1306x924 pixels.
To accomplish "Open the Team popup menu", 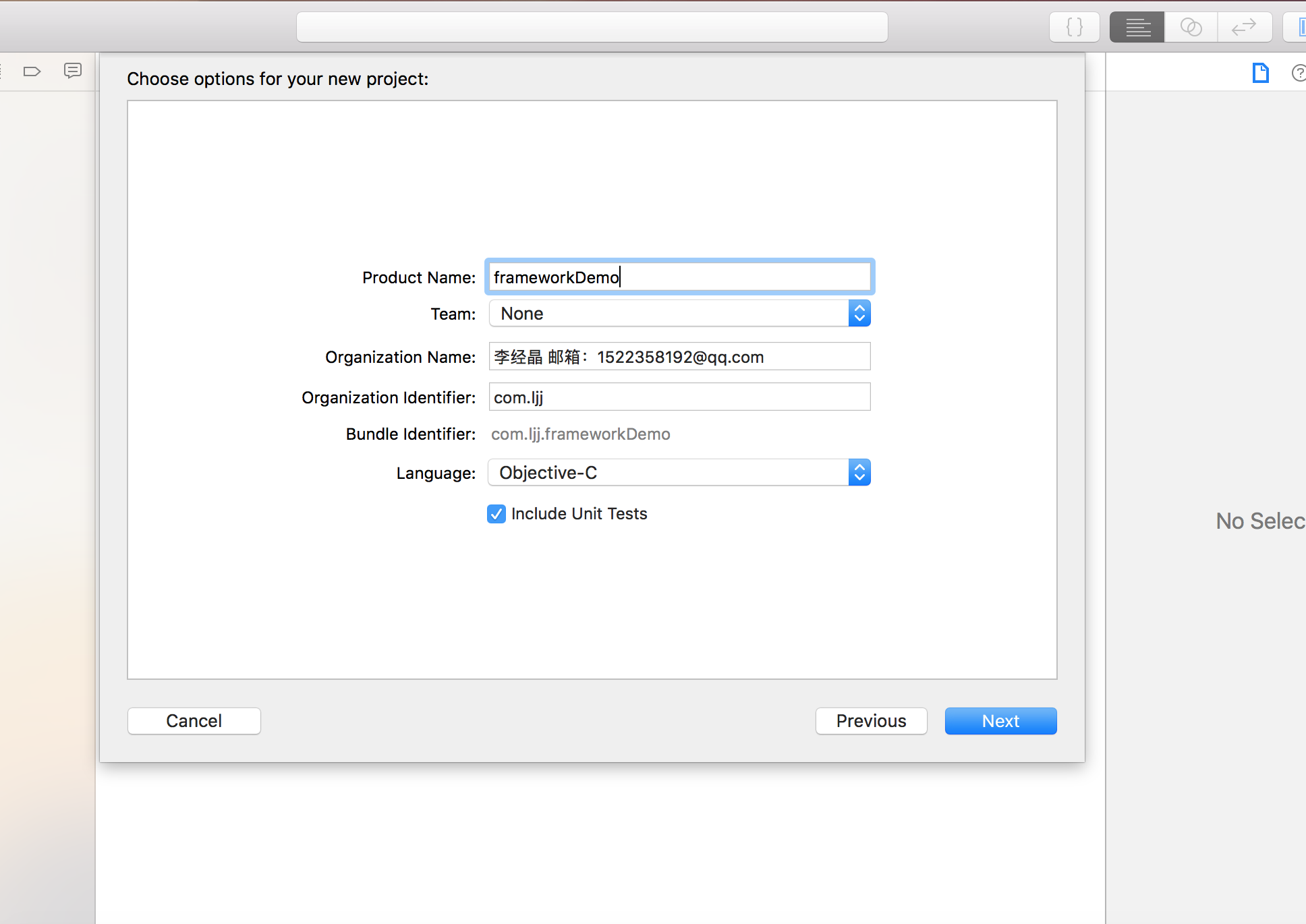I will pyautogui.click(x=679, y=314).
